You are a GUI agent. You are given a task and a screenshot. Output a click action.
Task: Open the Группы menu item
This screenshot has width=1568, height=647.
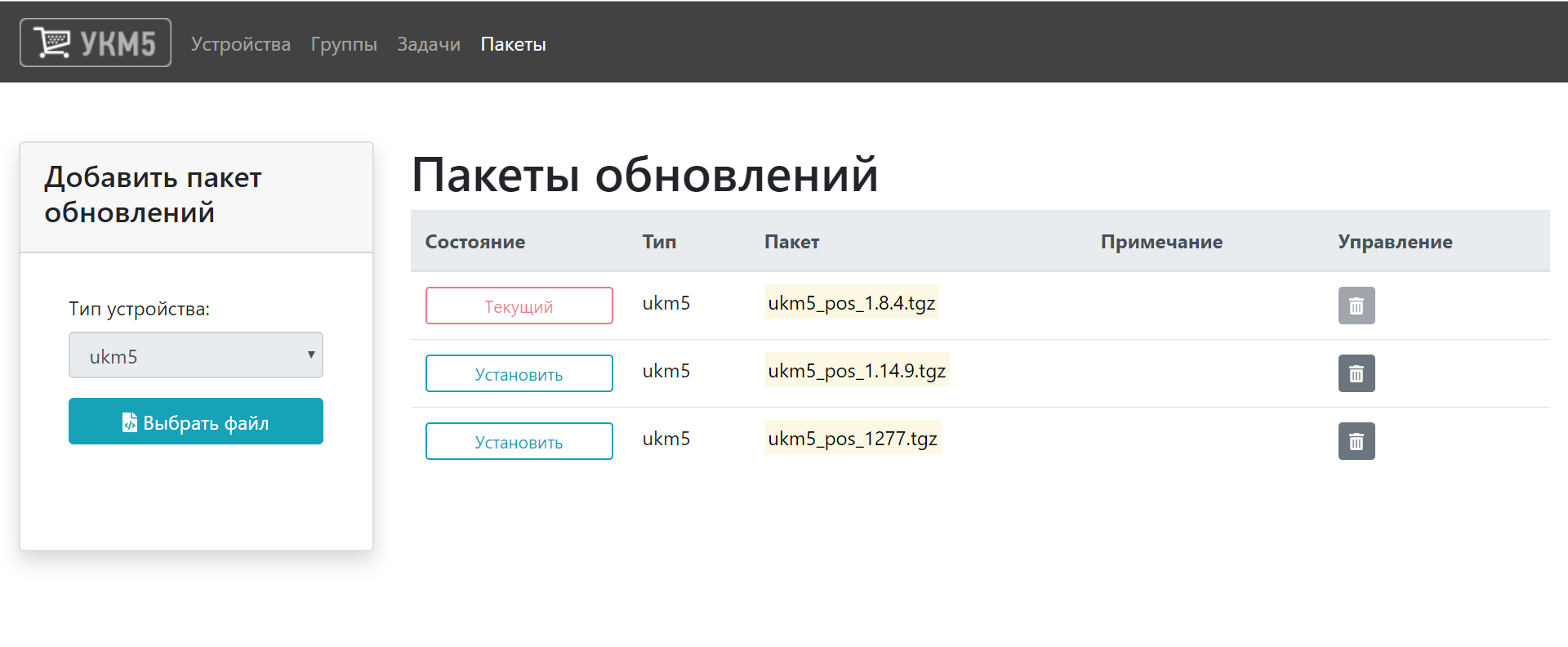tap(344, 44)
